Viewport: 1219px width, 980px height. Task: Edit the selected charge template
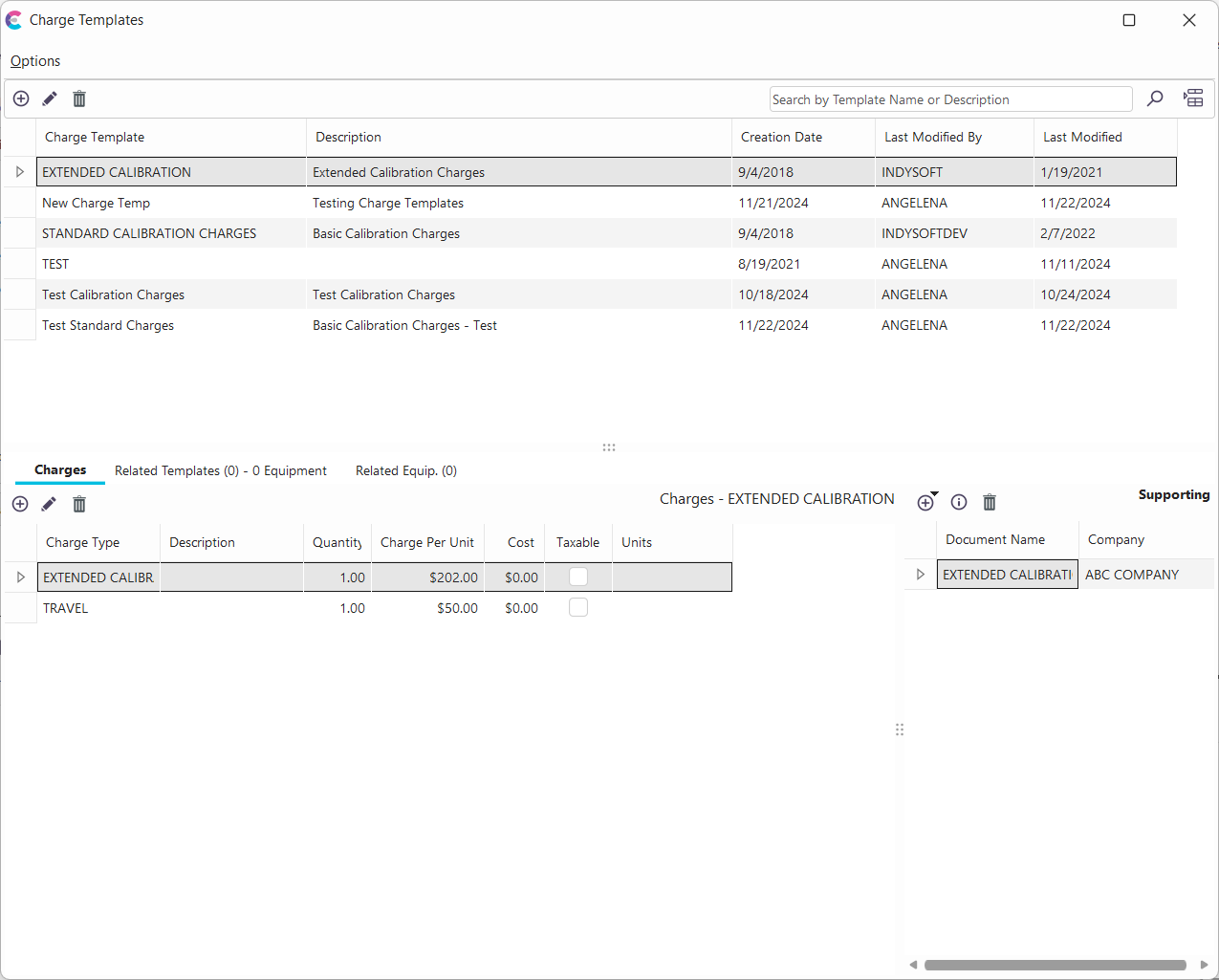50,98
